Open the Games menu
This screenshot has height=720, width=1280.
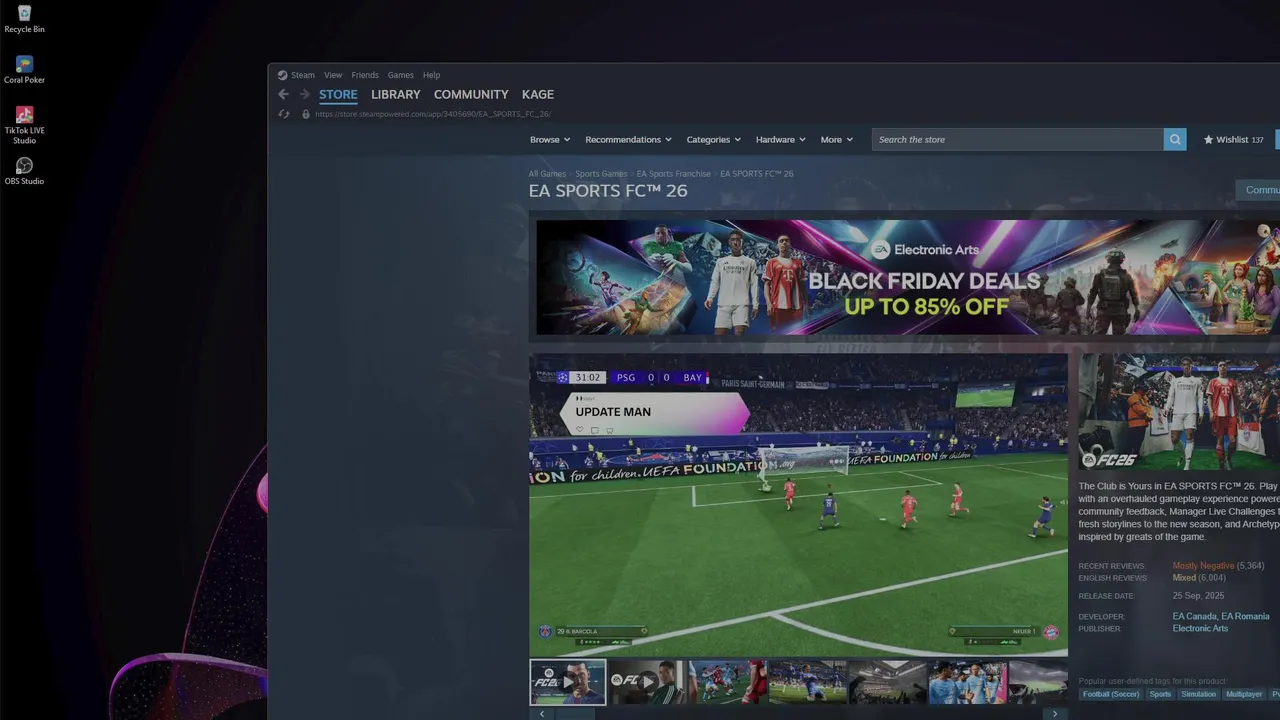(401, 75)
